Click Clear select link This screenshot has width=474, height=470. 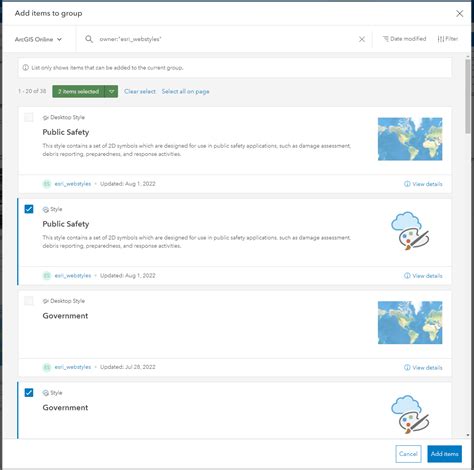(x=140, y=91)
